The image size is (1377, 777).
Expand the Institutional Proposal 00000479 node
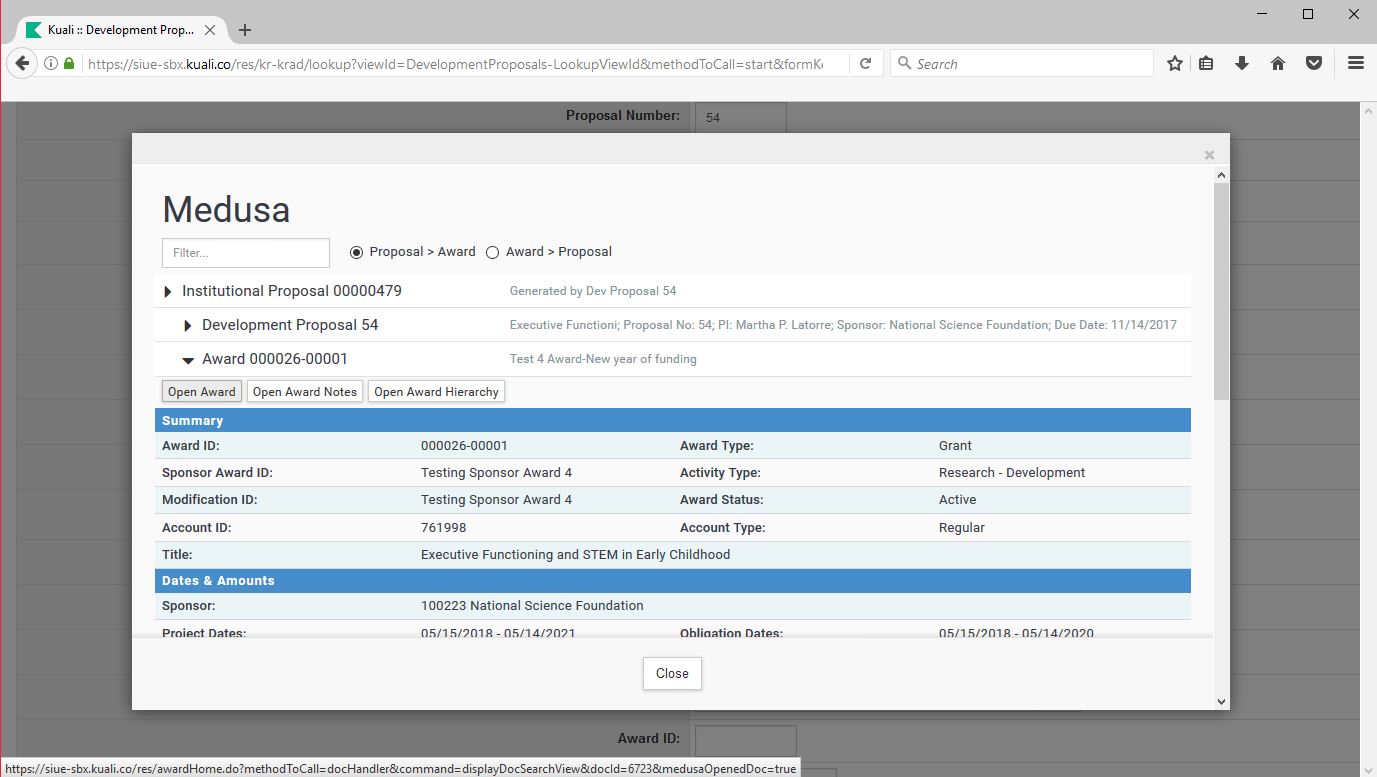tap(168, 292)
